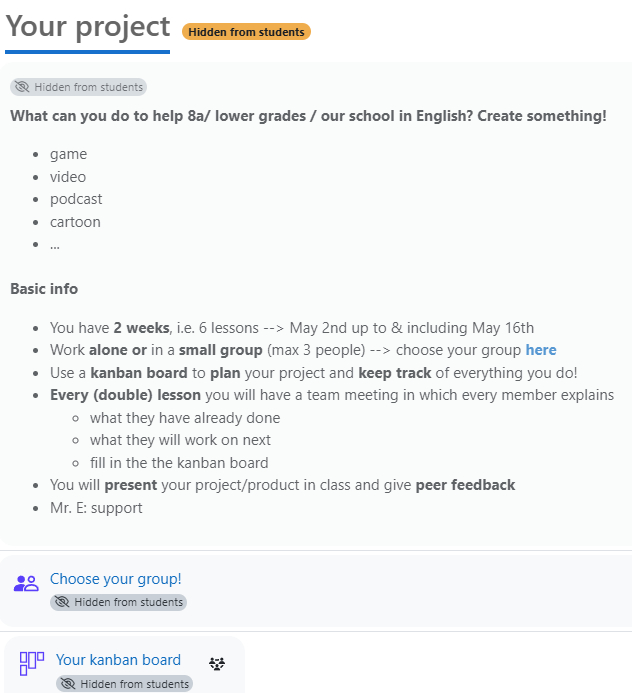Click the "cartoon" bullet item
The image size is (632, 693).
75,221
